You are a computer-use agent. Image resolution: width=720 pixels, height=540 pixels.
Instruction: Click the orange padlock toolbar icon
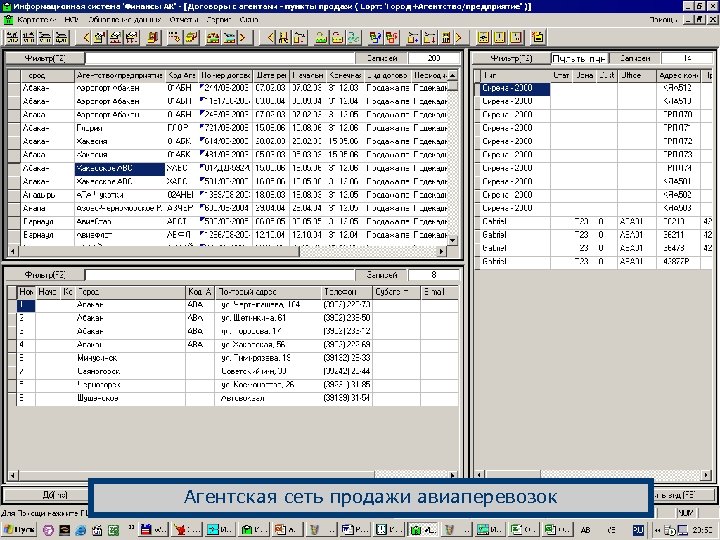(x=338, y=38)
